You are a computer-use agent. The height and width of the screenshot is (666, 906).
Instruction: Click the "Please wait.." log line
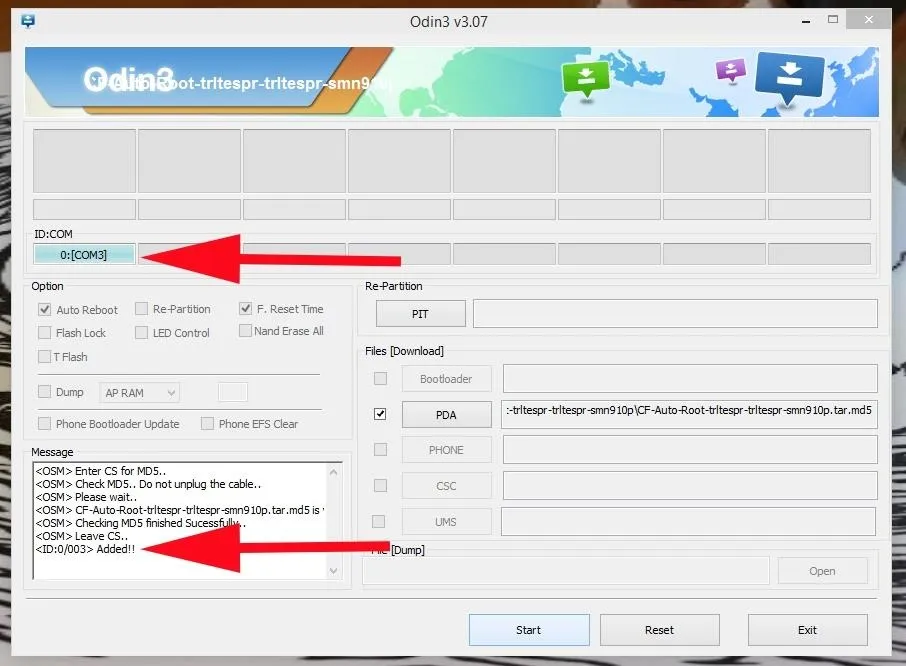[86, 497]
